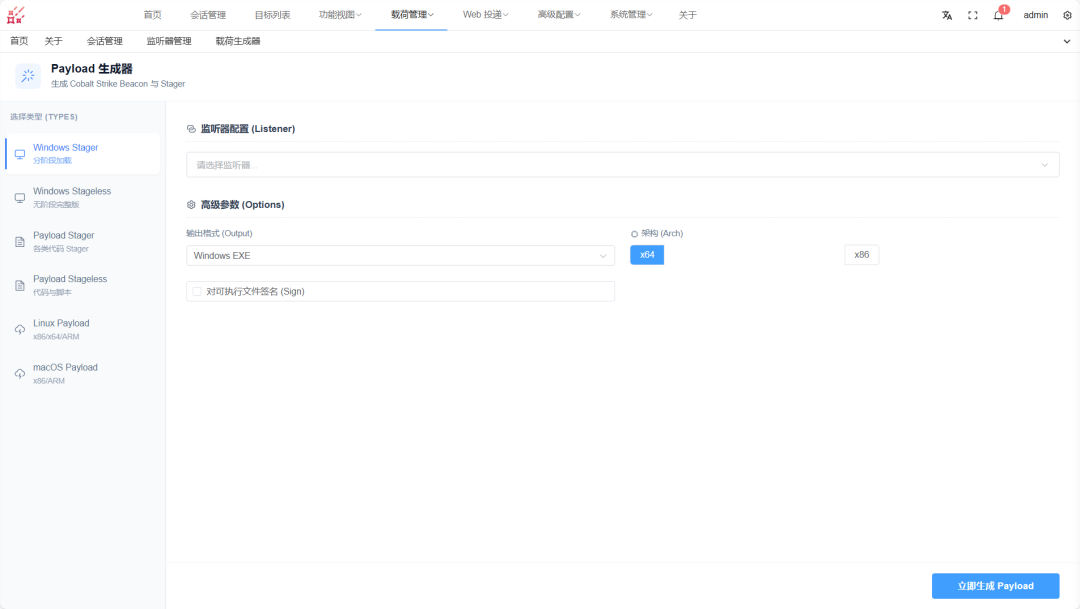The image size is (1080, 609).
Task: Open the admin user menu
Action: [1035, 15]
